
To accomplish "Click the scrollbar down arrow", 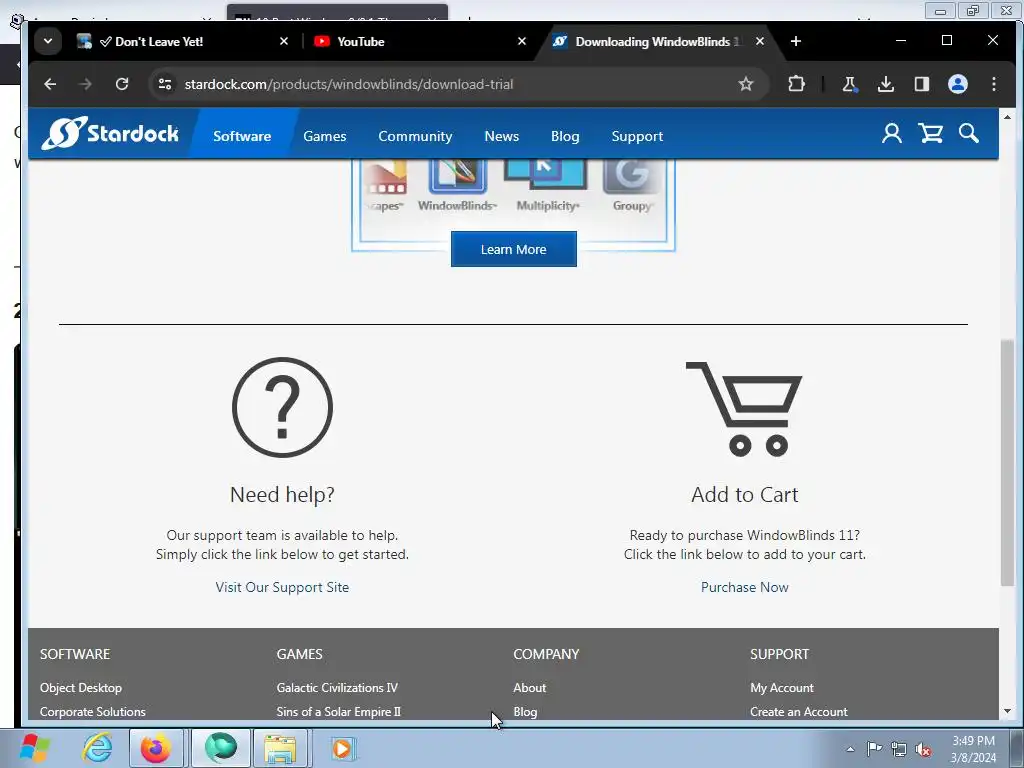I will [1007, 711].
